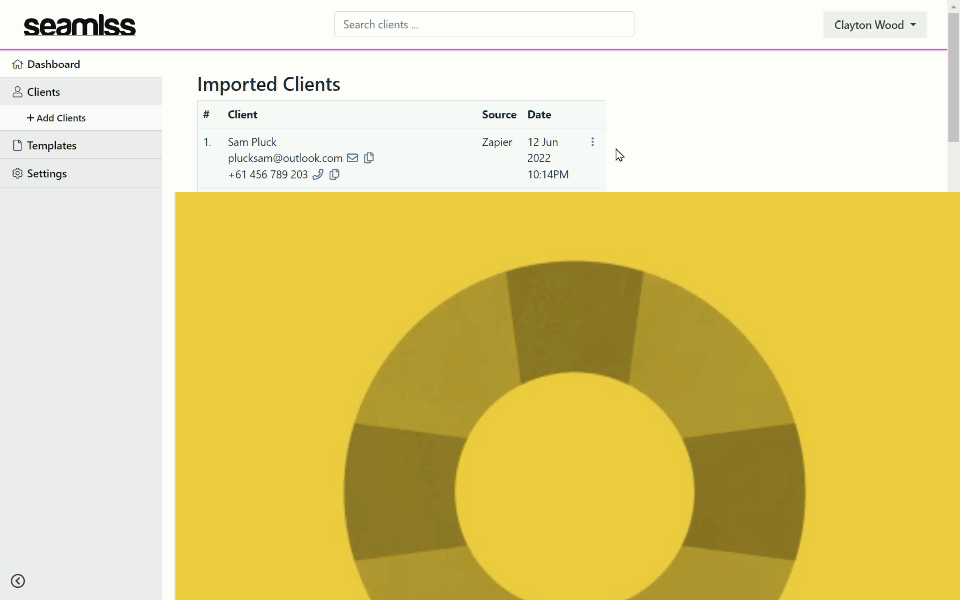Click the Settings gear icon
Image resolution: width=960 pixels, height=600 pixels.
point(17,173)
